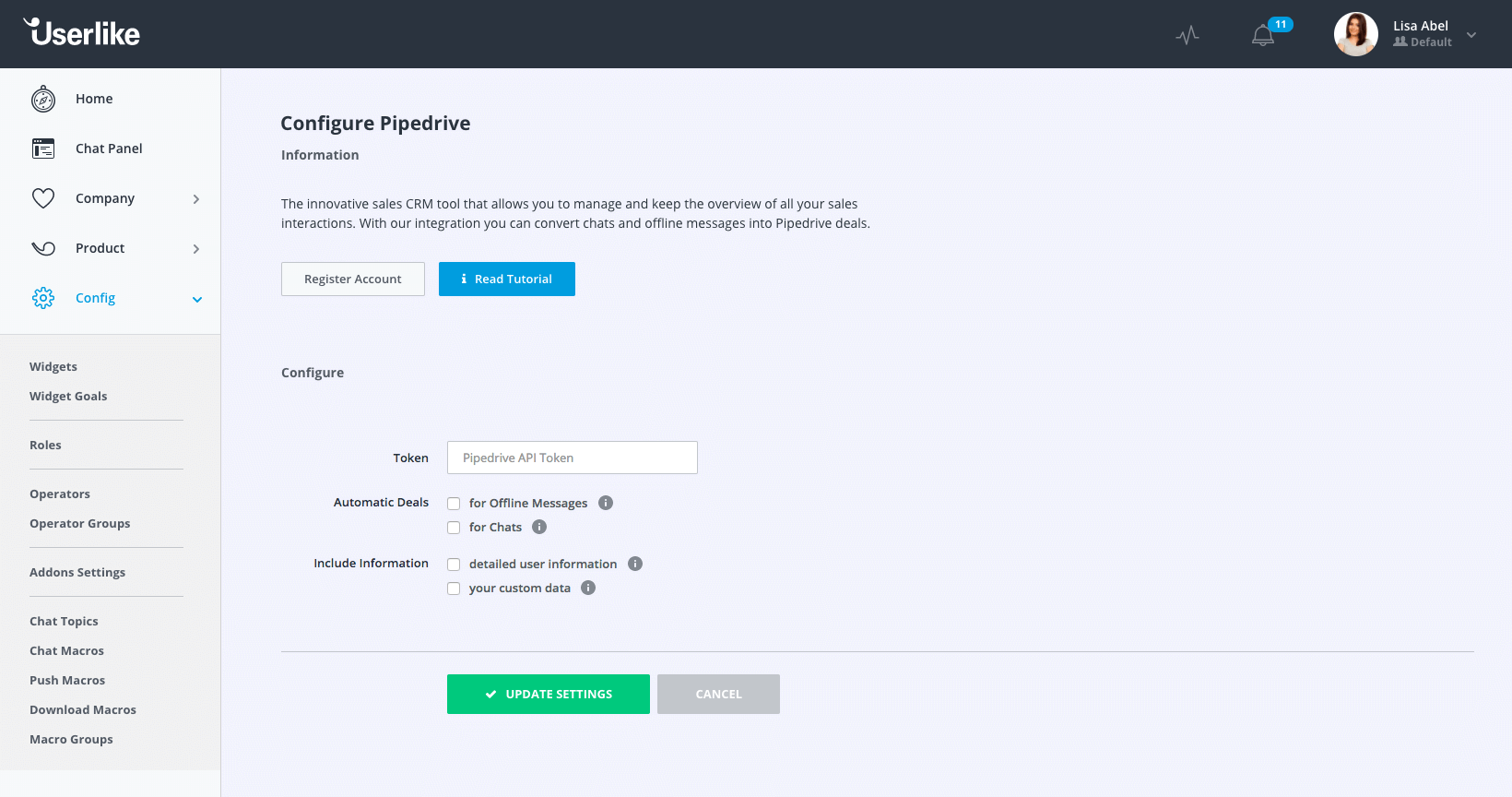This screenshot has height=797, width=1512.
Task: Open Addons Settings
Action: pos(77,573)
